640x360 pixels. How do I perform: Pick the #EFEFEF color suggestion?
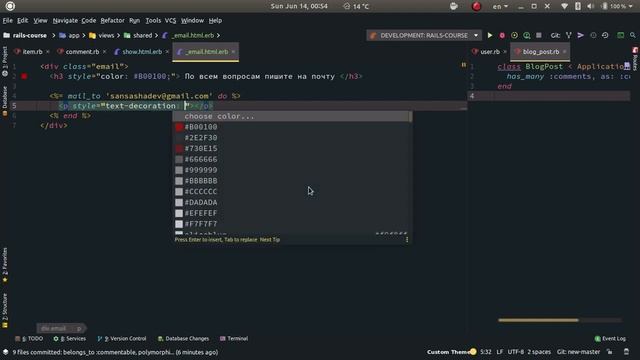coord(291,213)
